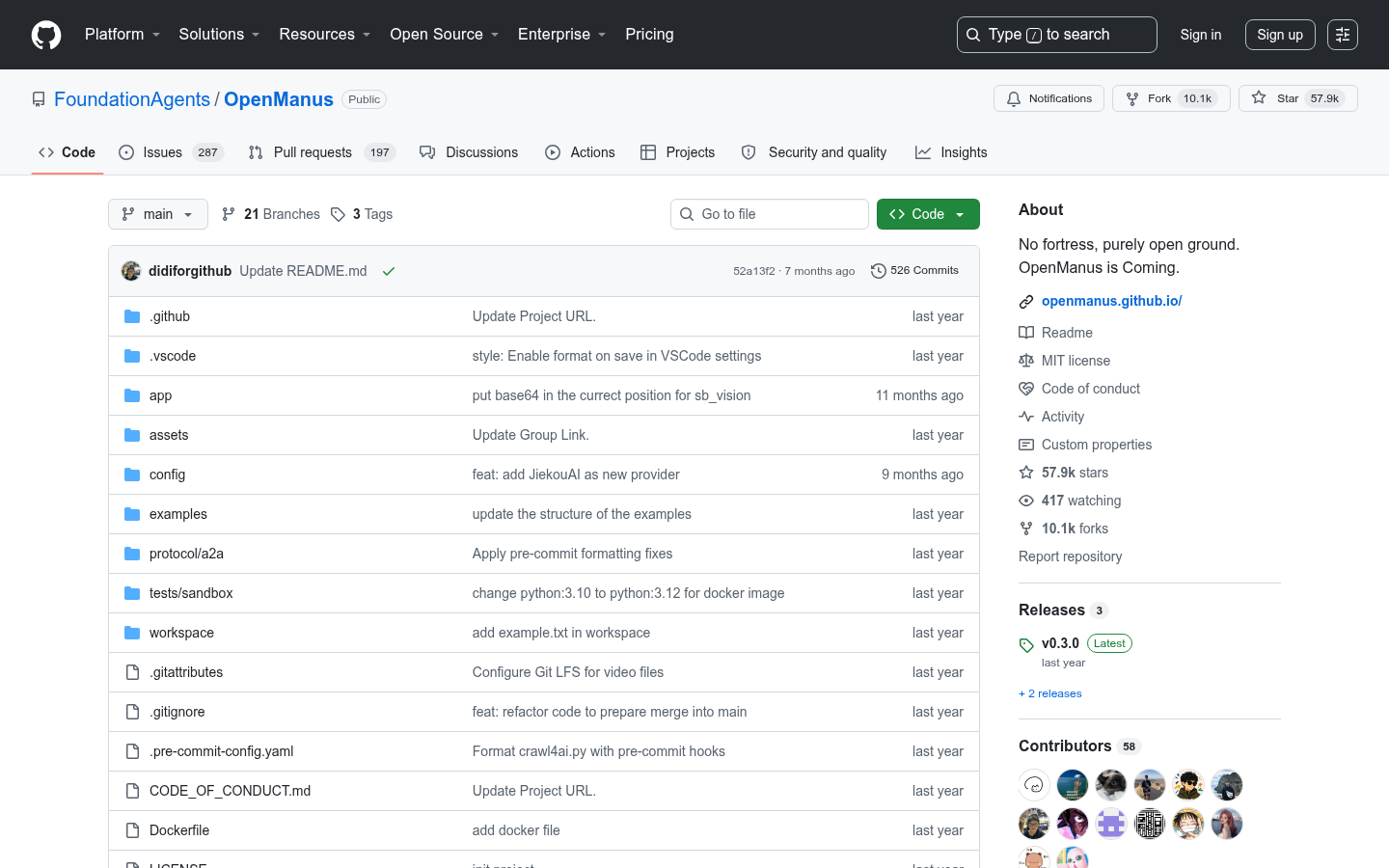Click the v0.3.0 release tag icon
This screenshot has height=868, width=1389.
(1026, 645)
